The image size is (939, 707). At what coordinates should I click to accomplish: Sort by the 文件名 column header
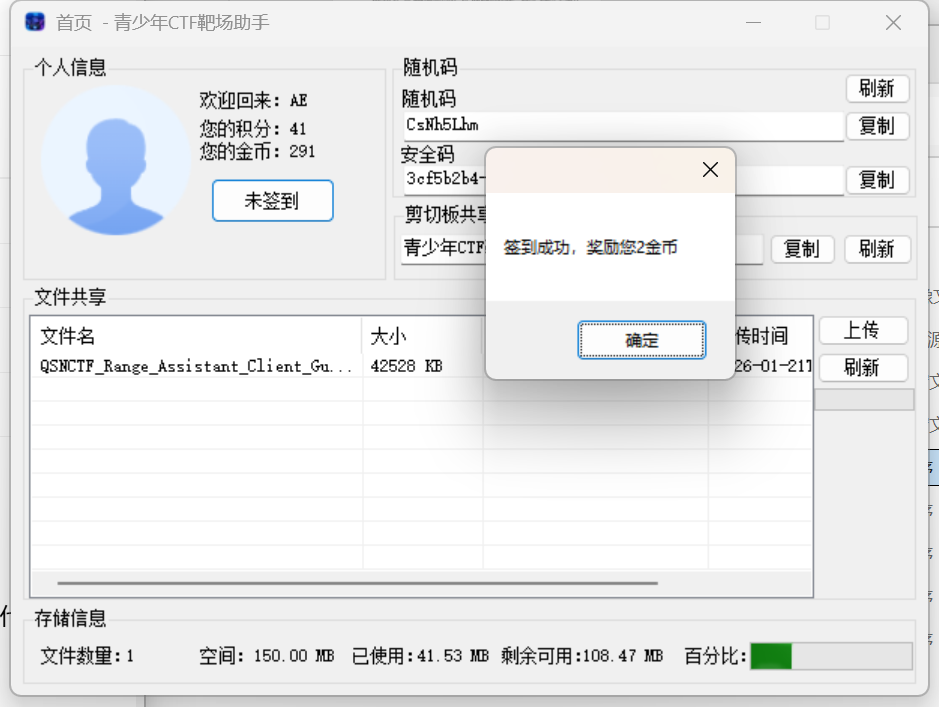[195, 336]
